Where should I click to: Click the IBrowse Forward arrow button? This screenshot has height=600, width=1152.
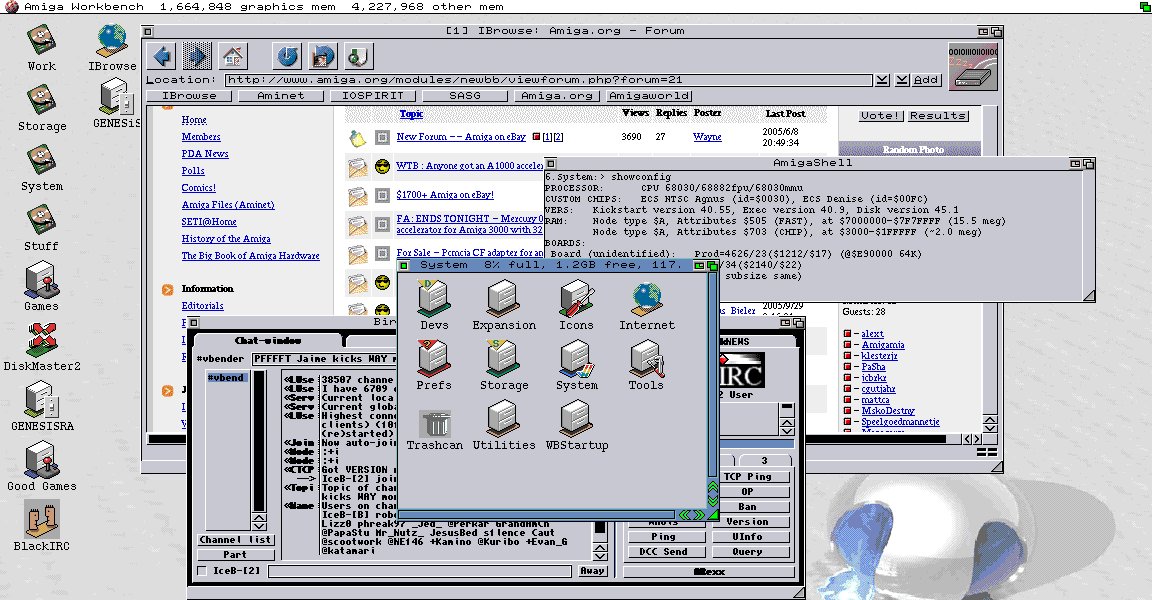coord(197,57)
